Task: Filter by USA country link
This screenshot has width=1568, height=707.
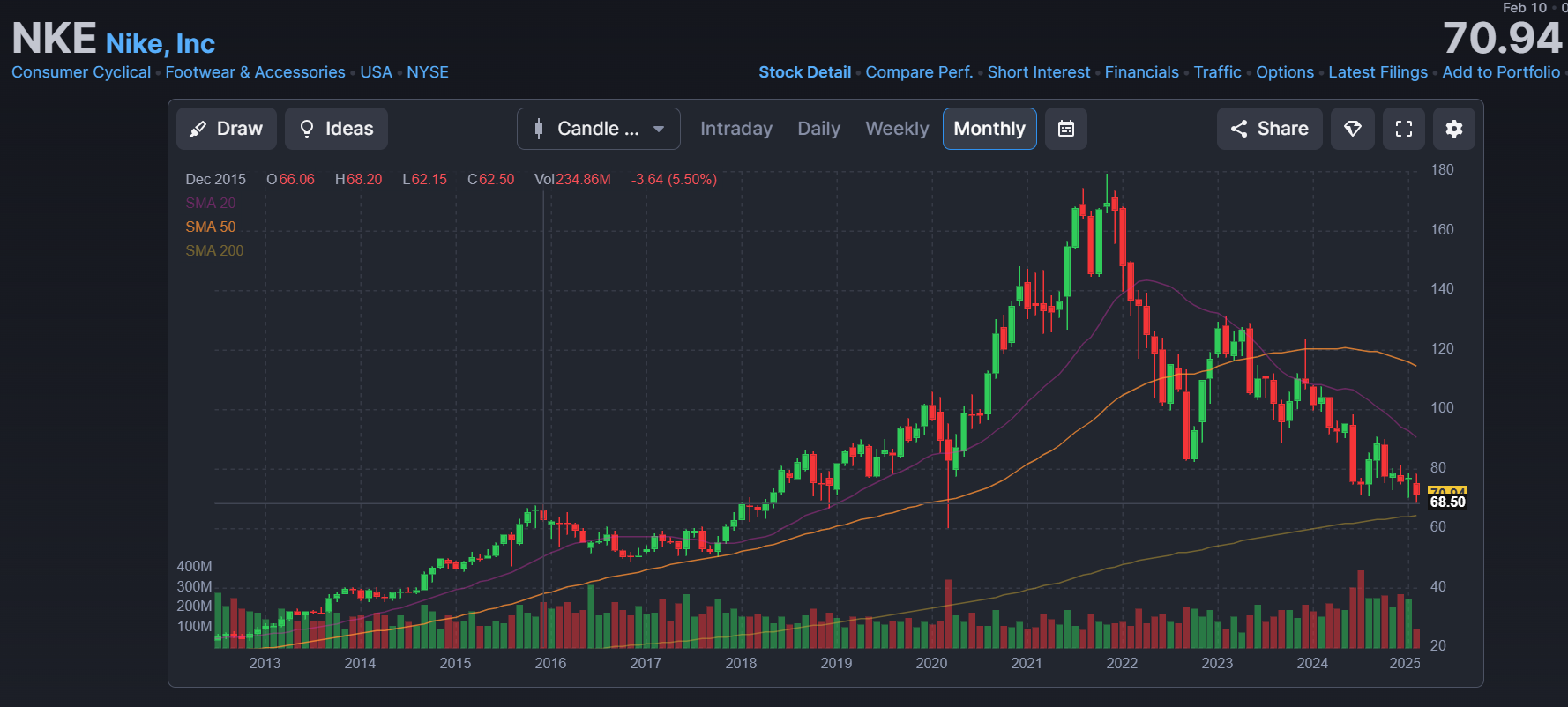Action: (x=376, y=72)
